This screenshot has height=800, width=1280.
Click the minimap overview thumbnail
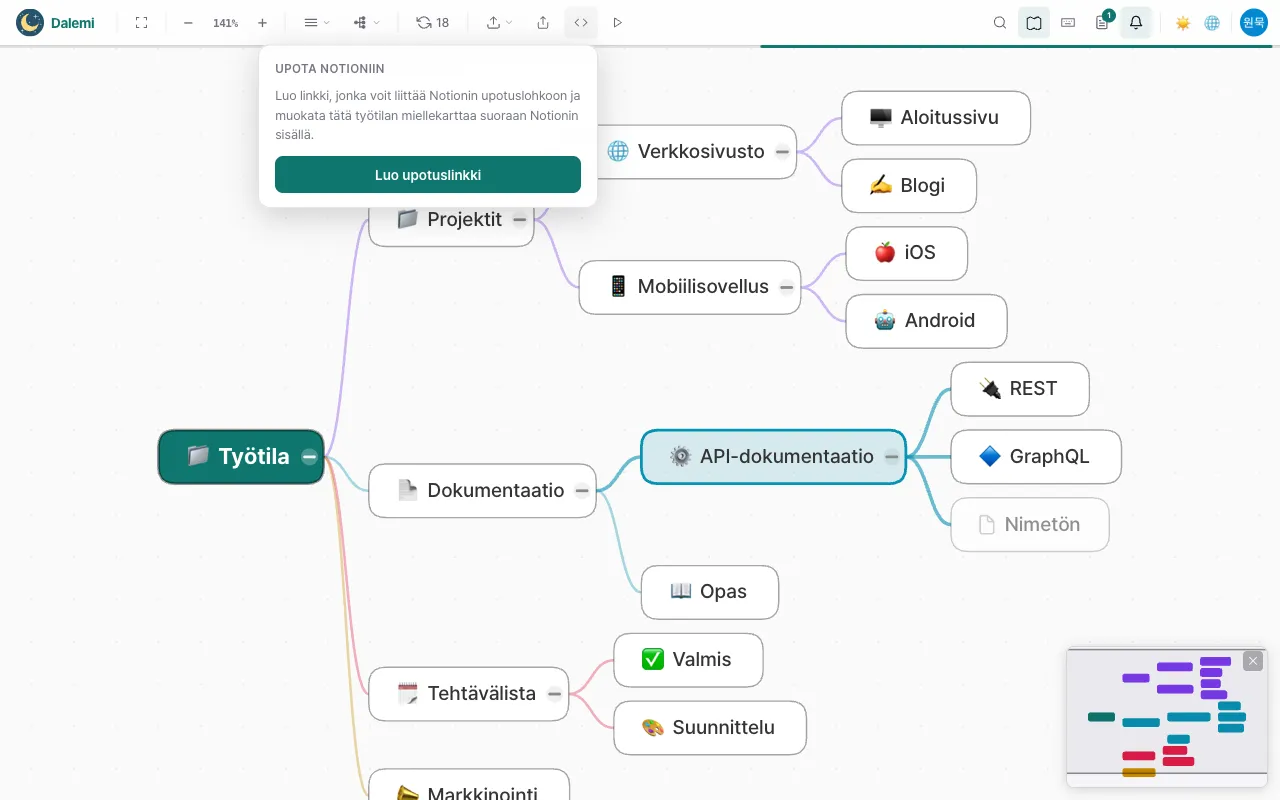1166,717
